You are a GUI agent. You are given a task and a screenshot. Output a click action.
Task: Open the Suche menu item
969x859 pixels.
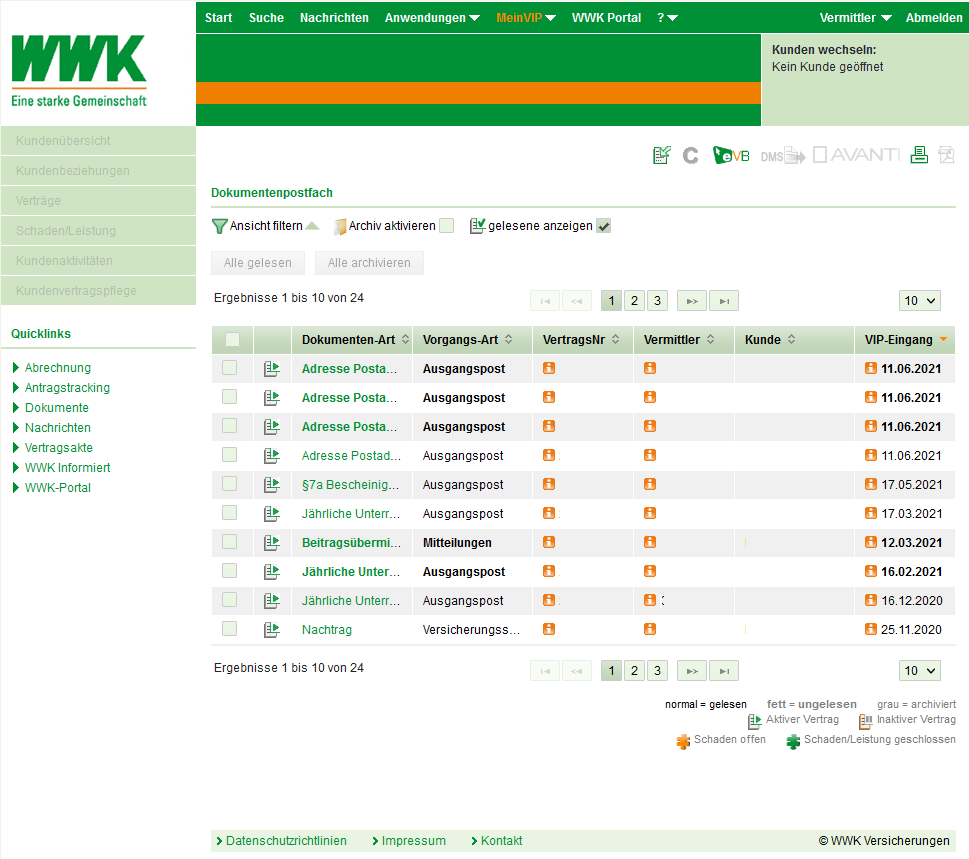point(266,18)
